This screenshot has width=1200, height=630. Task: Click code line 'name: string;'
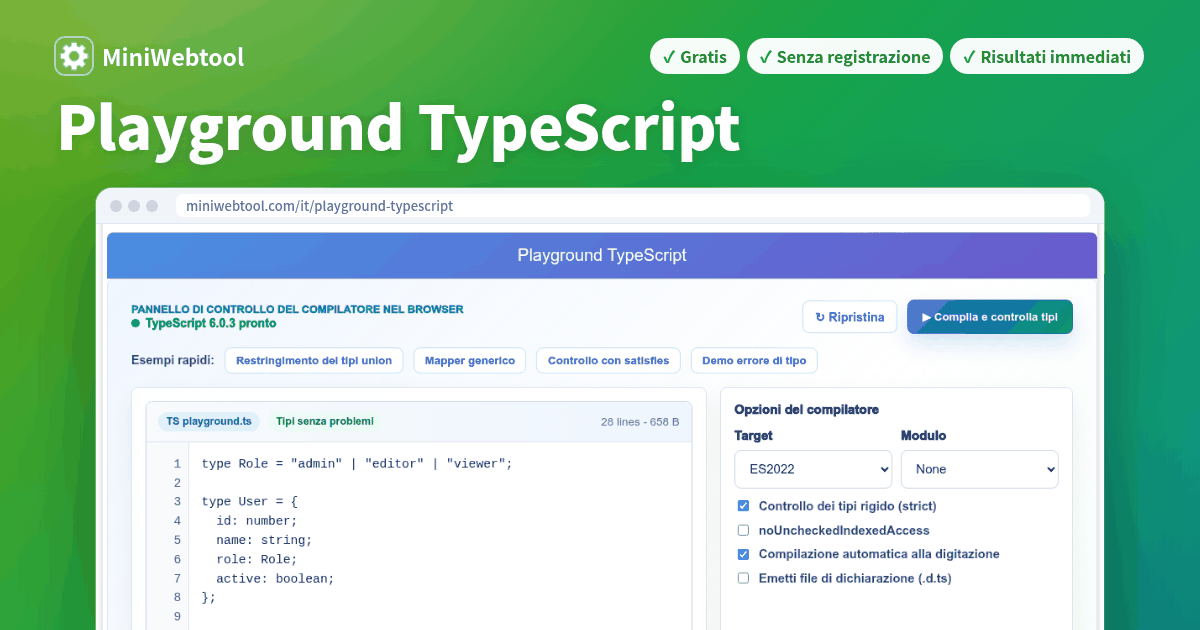click(264, 540)
